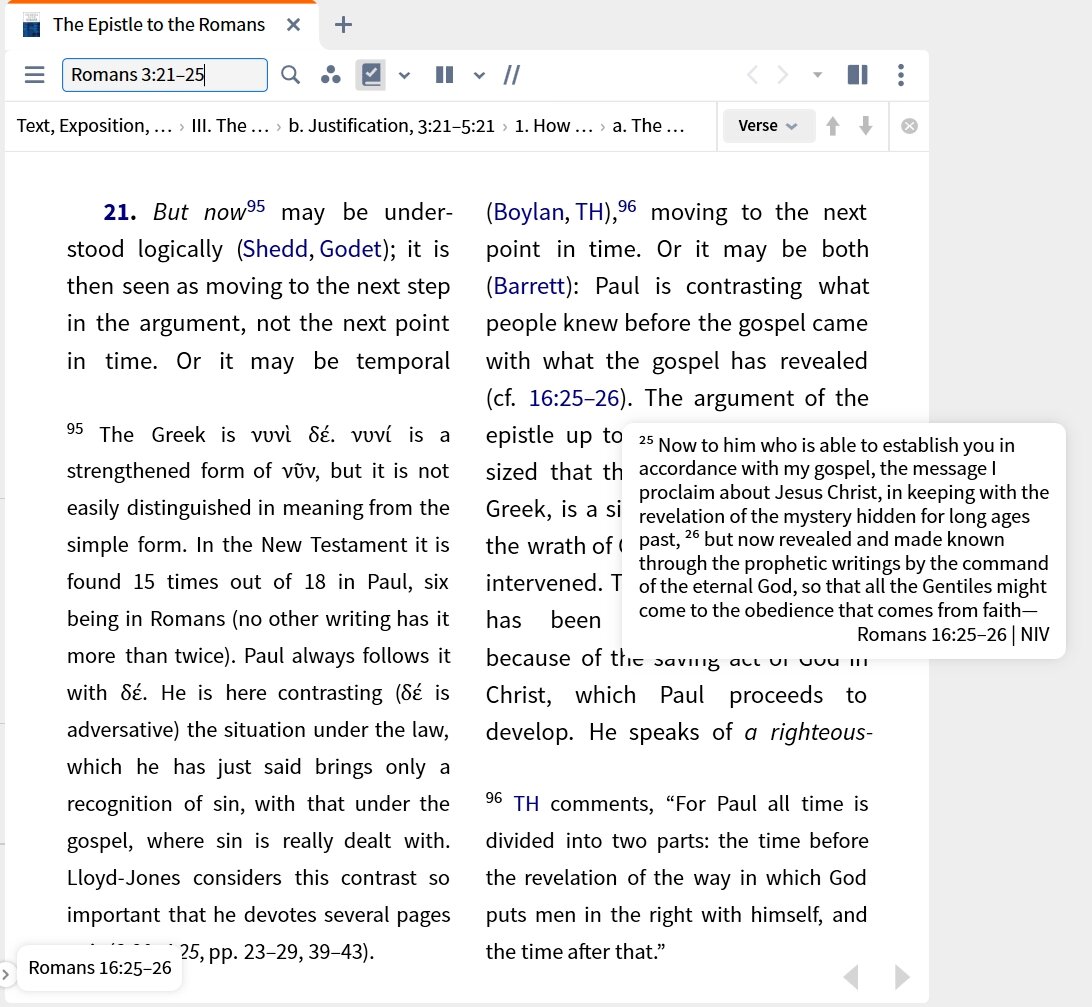Expand the dropdown beside the two-column icon
Image resolution: width=1092 pixels, height=1007 pixels.
(x=479, y=75)
